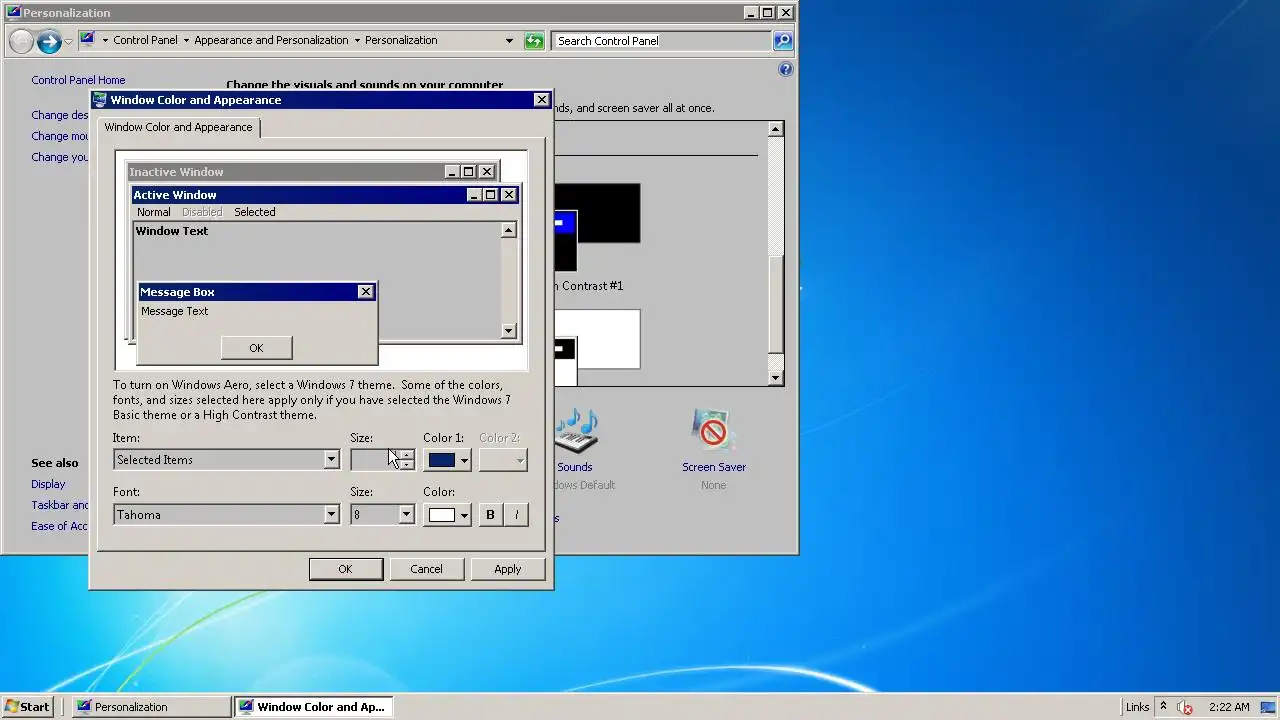Click the Apply button
This screenshot has width=1280, height=720.
tap(507, 569)
